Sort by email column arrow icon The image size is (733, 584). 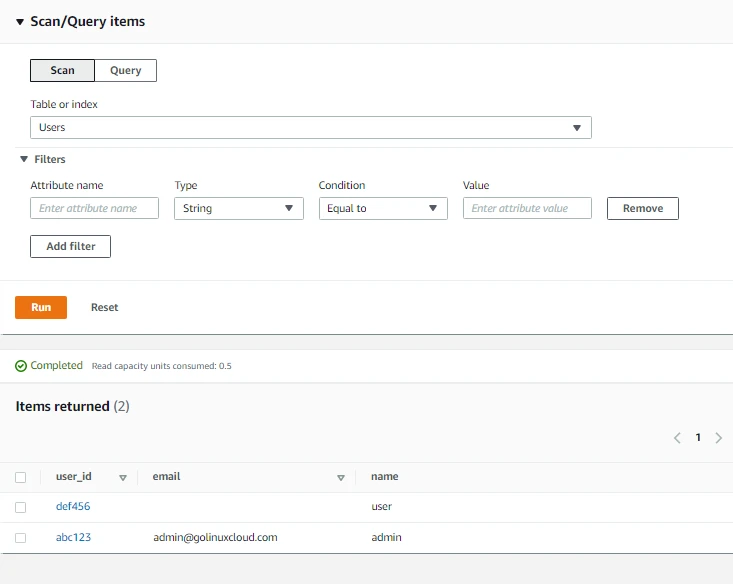click(x=341, y=478)
